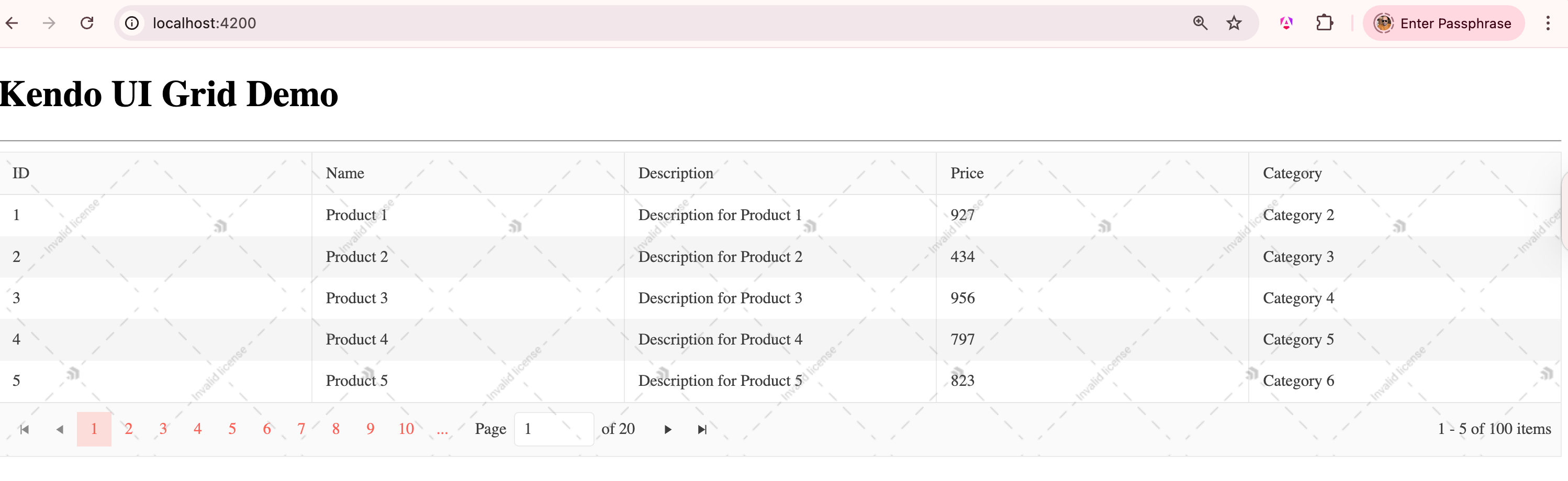1568x481 pixels.
Task: Navigate back in browser
Action: 12,23
